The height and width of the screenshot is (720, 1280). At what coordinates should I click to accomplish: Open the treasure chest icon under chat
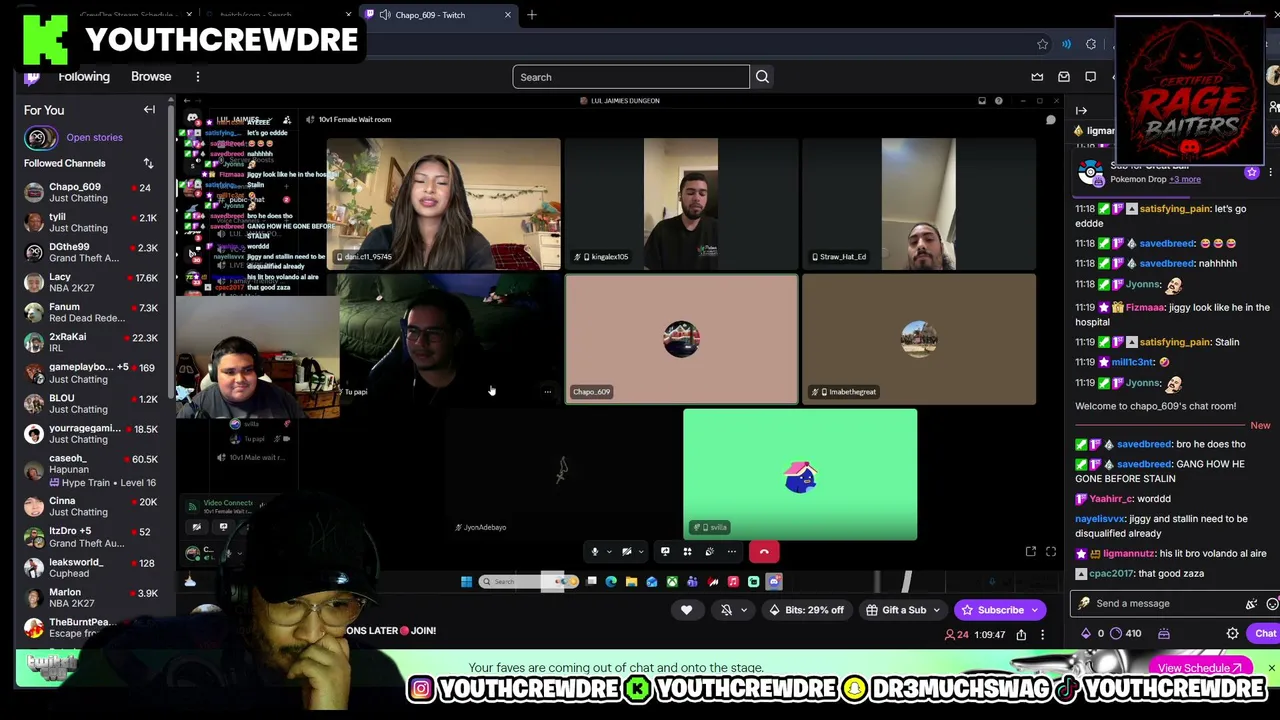coord(1163,633)
